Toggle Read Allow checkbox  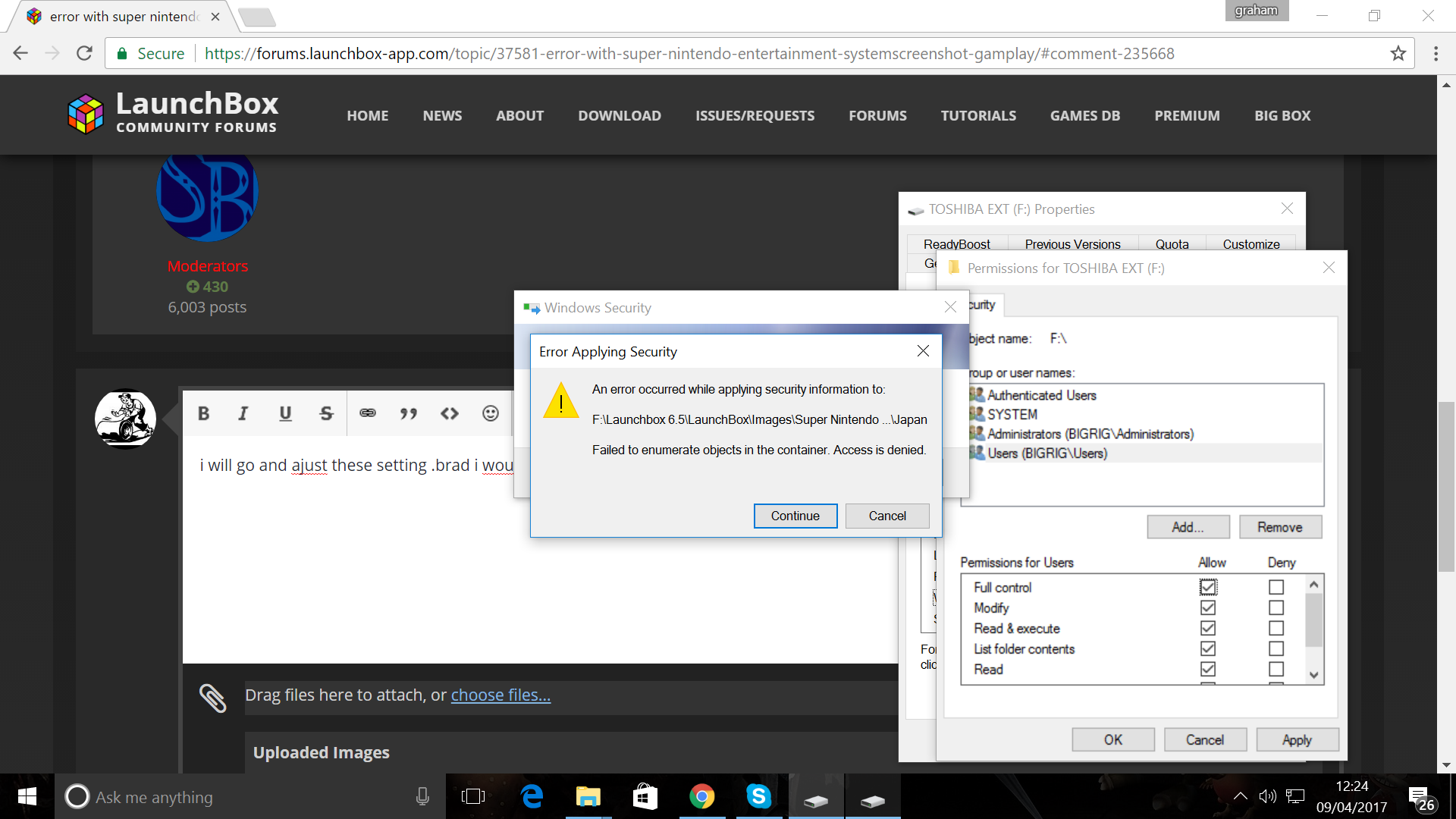1208,669
